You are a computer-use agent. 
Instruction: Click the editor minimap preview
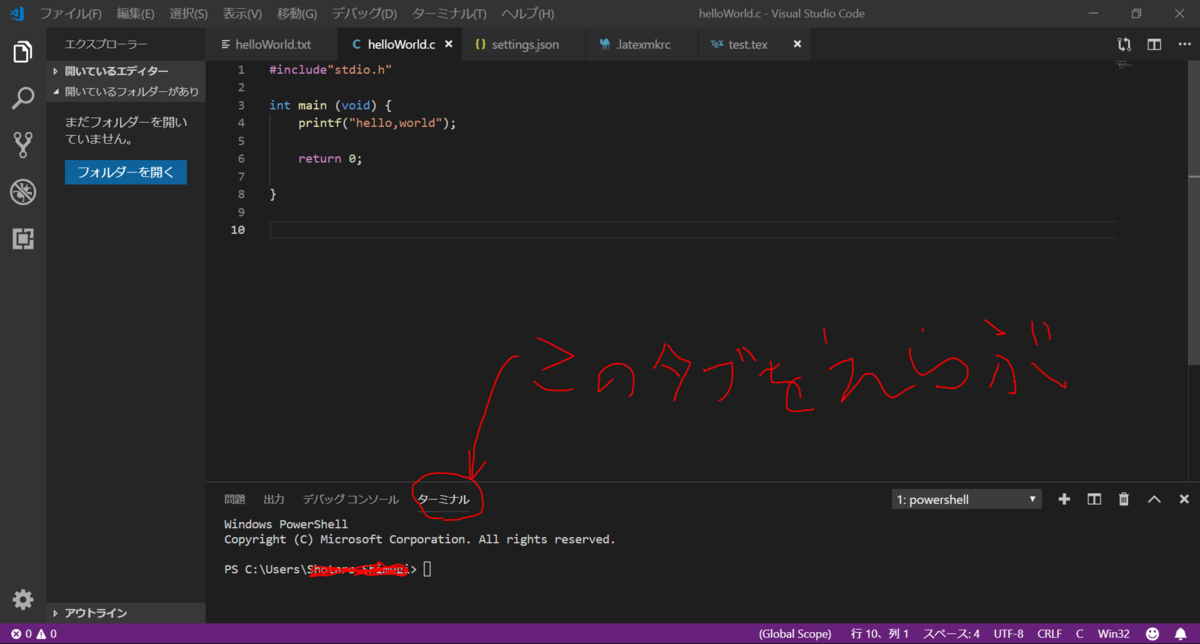pyautogui.click(x=1123, y=66)
